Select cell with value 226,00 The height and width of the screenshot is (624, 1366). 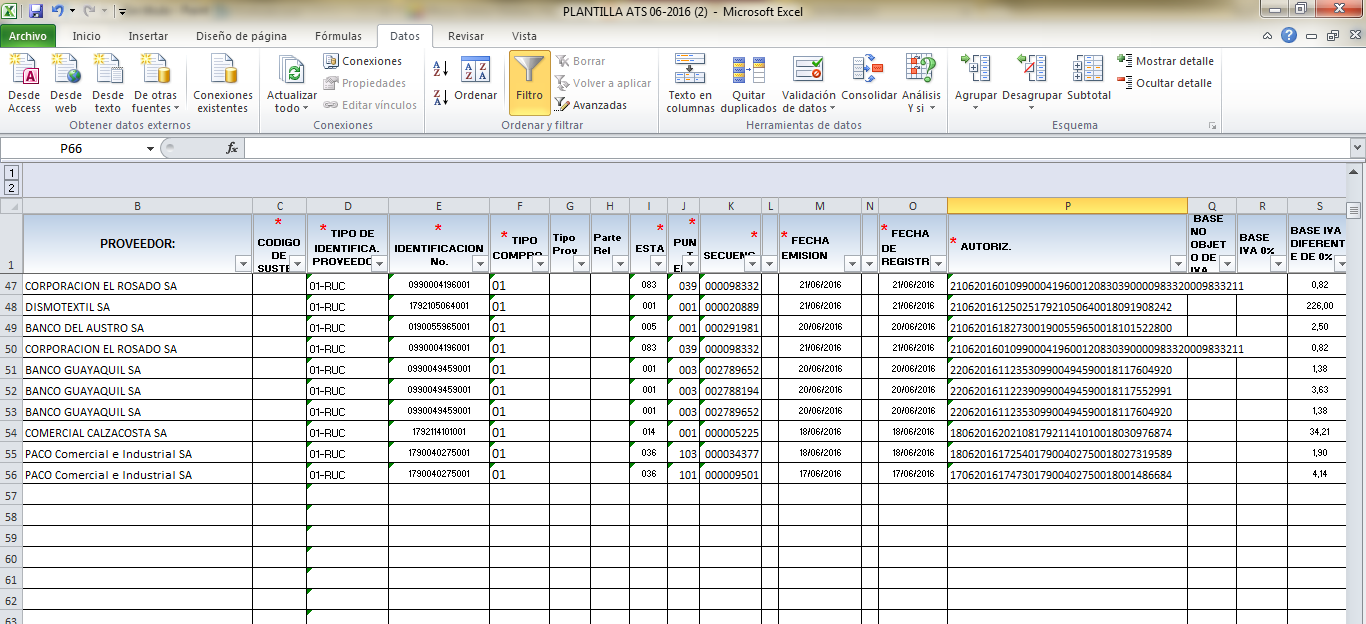point(1319,306)
